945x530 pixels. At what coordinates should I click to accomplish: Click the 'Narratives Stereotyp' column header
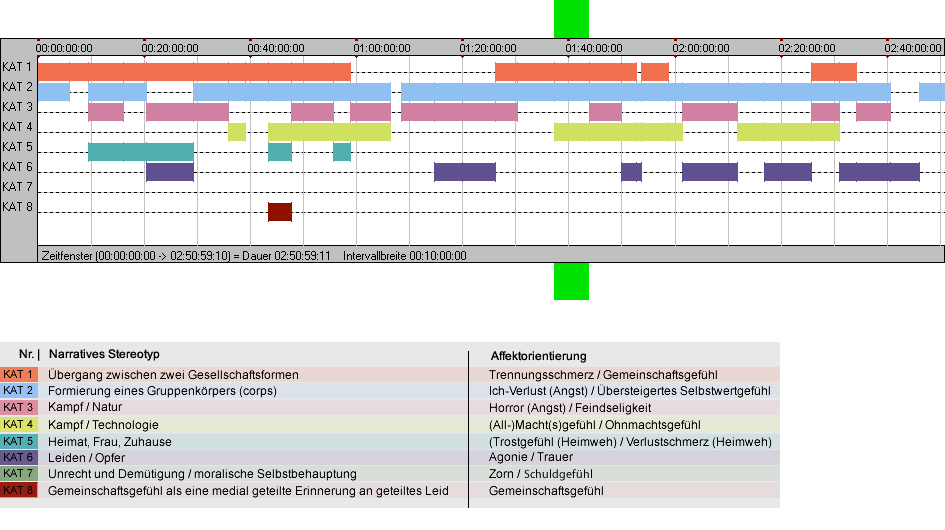[x=104, y=355]
